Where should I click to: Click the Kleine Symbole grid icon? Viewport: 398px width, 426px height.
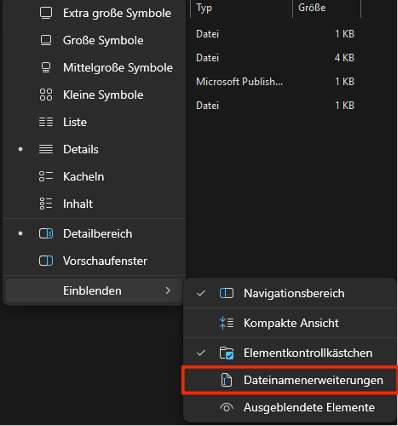click(46, 95)
